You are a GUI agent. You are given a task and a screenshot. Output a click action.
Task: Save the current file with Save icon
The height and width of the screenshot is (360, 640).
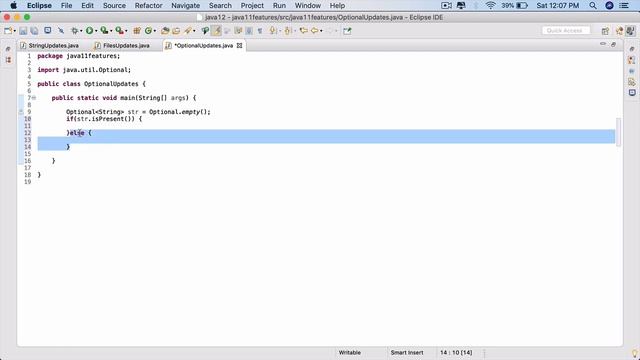point(23,31)
